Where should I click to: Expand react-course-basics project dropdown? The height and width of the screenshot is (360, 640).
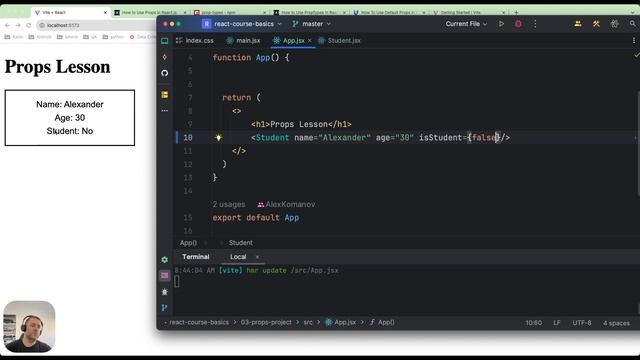[x=248, y=24]
